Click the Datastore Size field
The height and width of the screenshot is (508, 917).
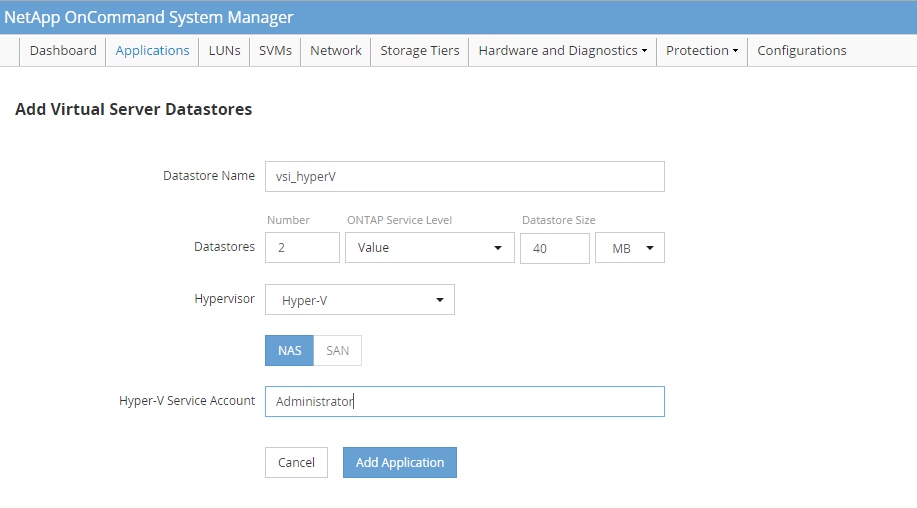[554, 248]
